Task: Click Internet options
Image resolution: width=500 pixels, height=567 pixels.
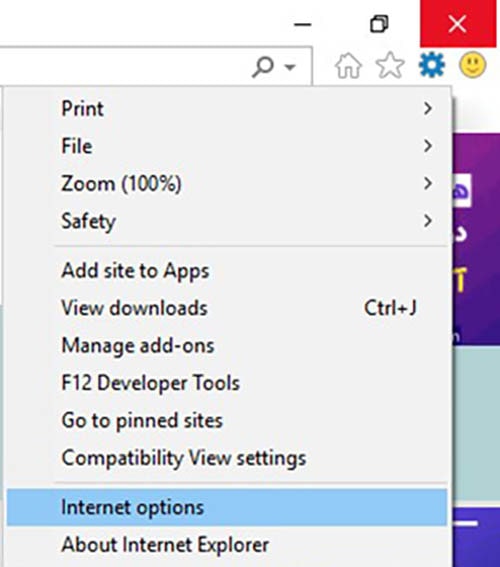Action: click(227, 507)
